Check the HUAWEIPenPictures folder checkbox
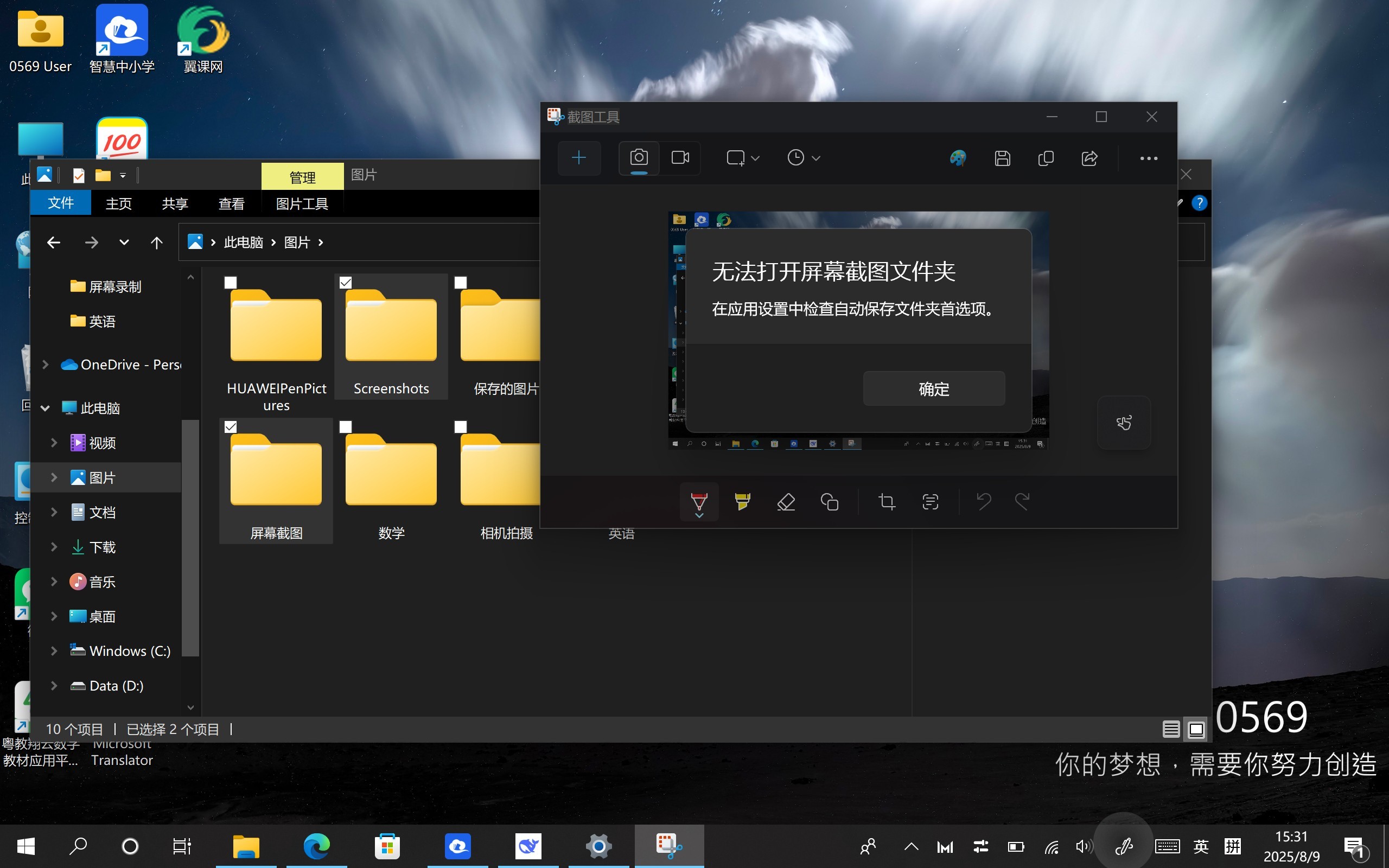This screenshot has height=868, width=1389. (x=230, y=283)
